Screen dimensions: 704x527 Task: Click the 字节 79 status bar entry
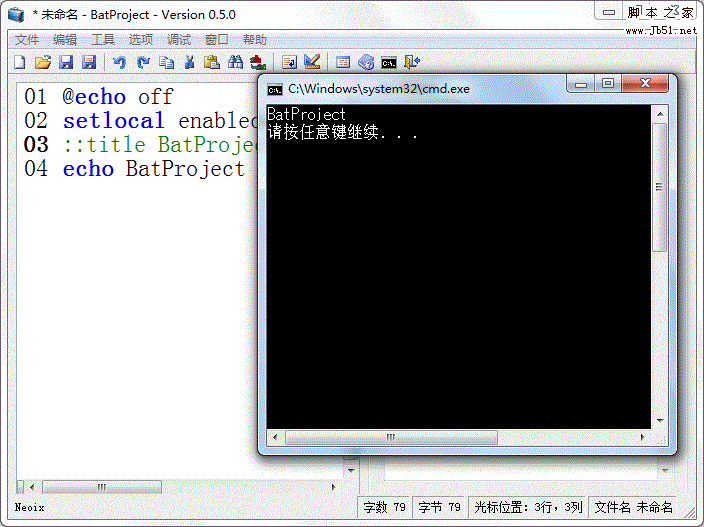pyautogui.click(x=439, y=507)
